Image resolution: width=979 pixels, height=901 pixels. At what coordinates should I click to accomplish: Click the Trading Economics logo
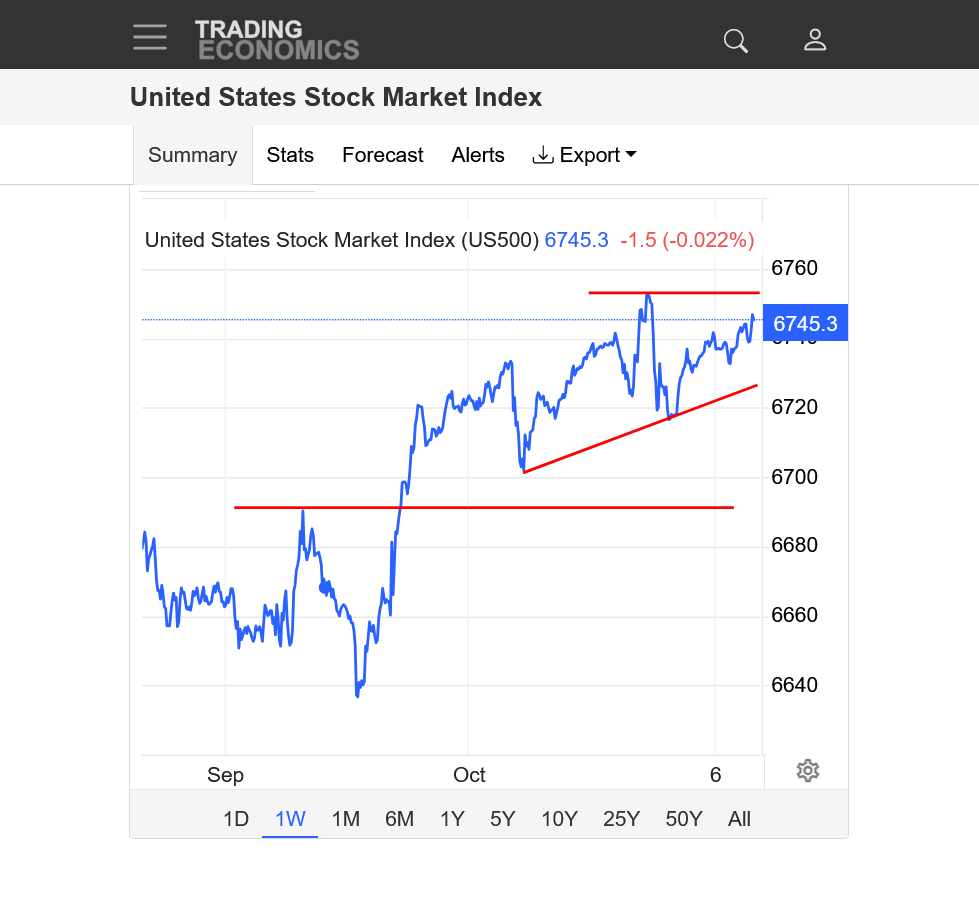[277, 40]
